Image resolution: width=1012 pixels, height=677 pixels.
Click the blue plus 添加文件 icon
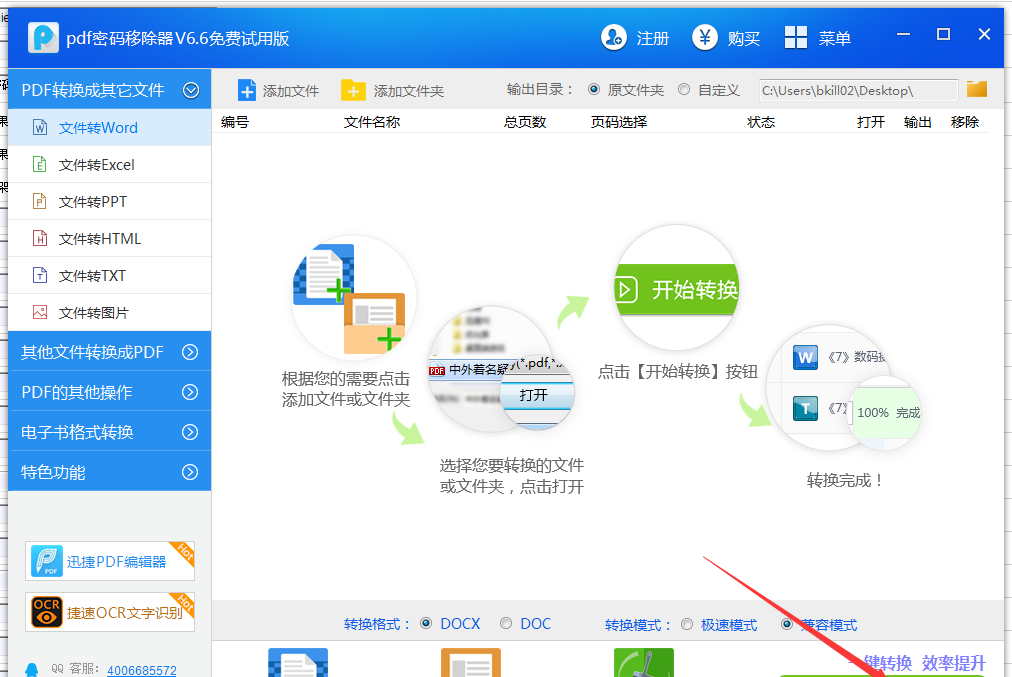[247, 90]
